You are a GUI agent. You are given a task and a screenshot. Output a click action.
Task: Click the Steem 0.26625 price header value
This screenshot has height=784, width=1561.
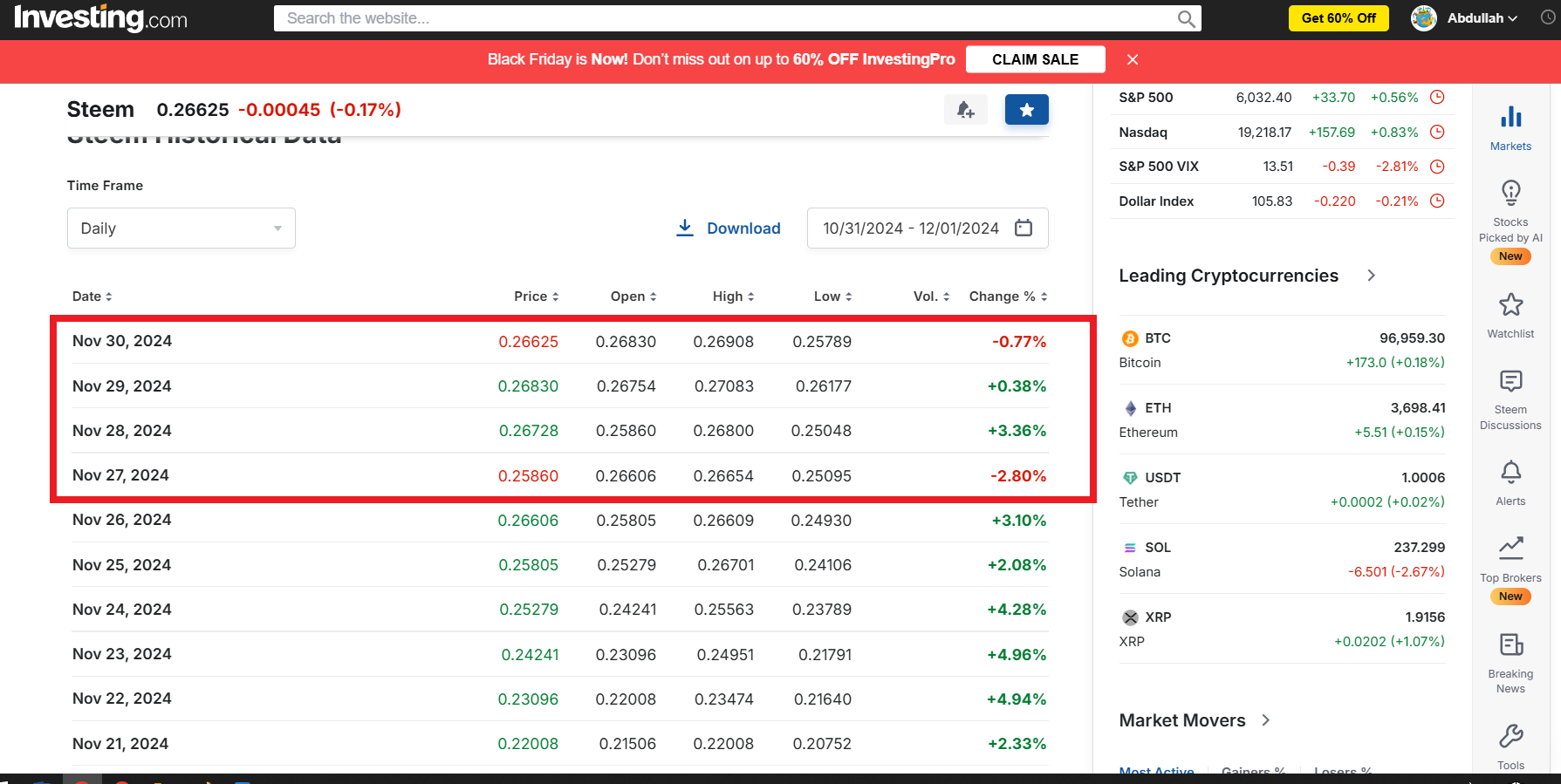193,110
